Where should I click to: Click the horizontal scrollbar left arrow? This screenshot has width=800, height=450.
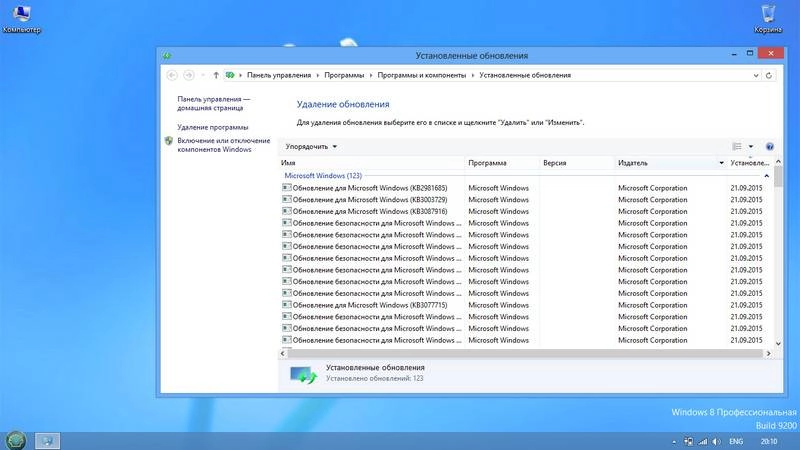[x=283, y=353]
